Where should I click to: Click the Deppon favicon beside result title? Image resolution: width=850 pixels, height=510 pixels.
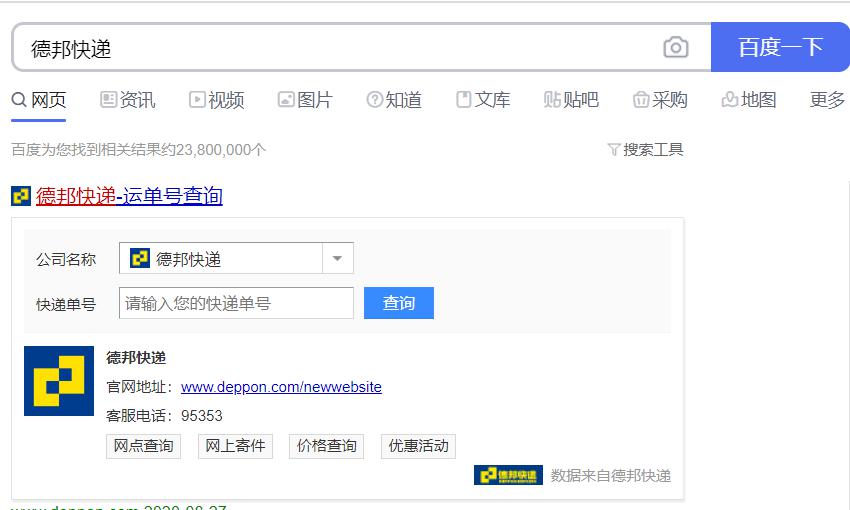click(x=21, y=196)
